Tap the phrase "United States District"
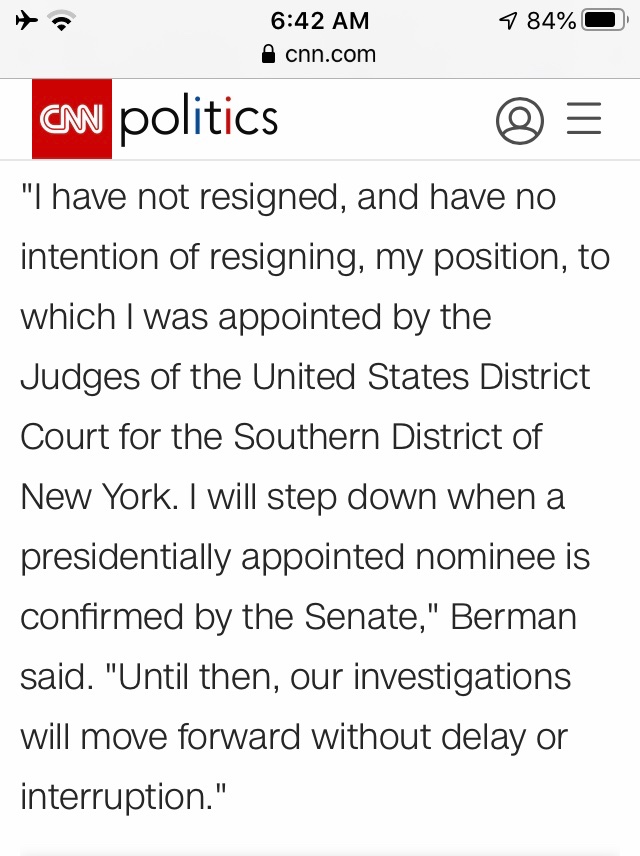The image size is (640, 856). [421, 377]
